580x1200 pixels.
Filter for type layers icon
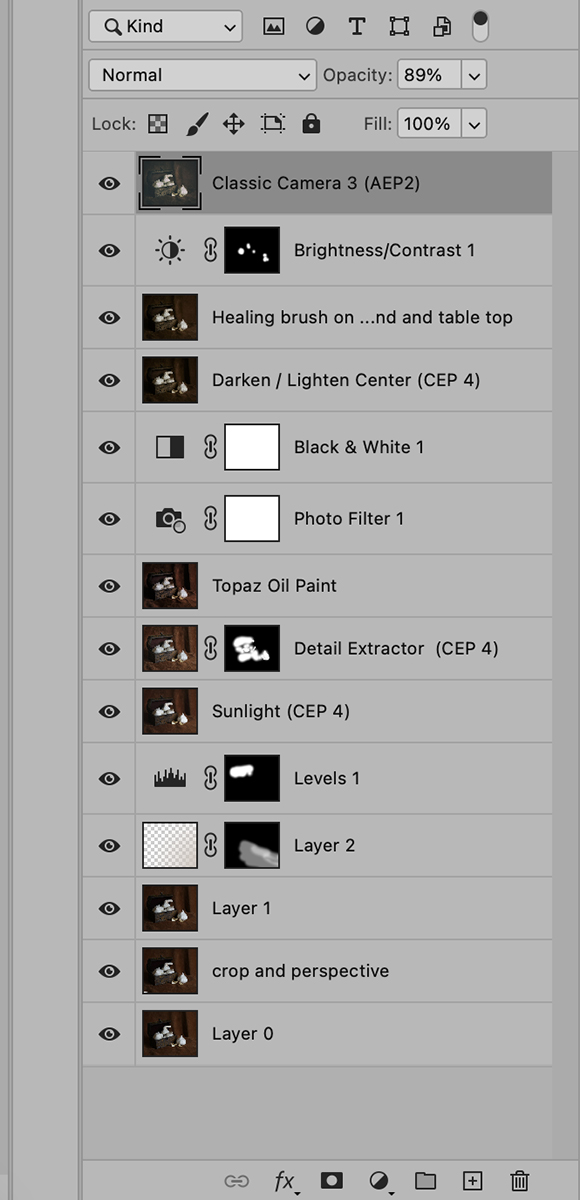[356, 27]
